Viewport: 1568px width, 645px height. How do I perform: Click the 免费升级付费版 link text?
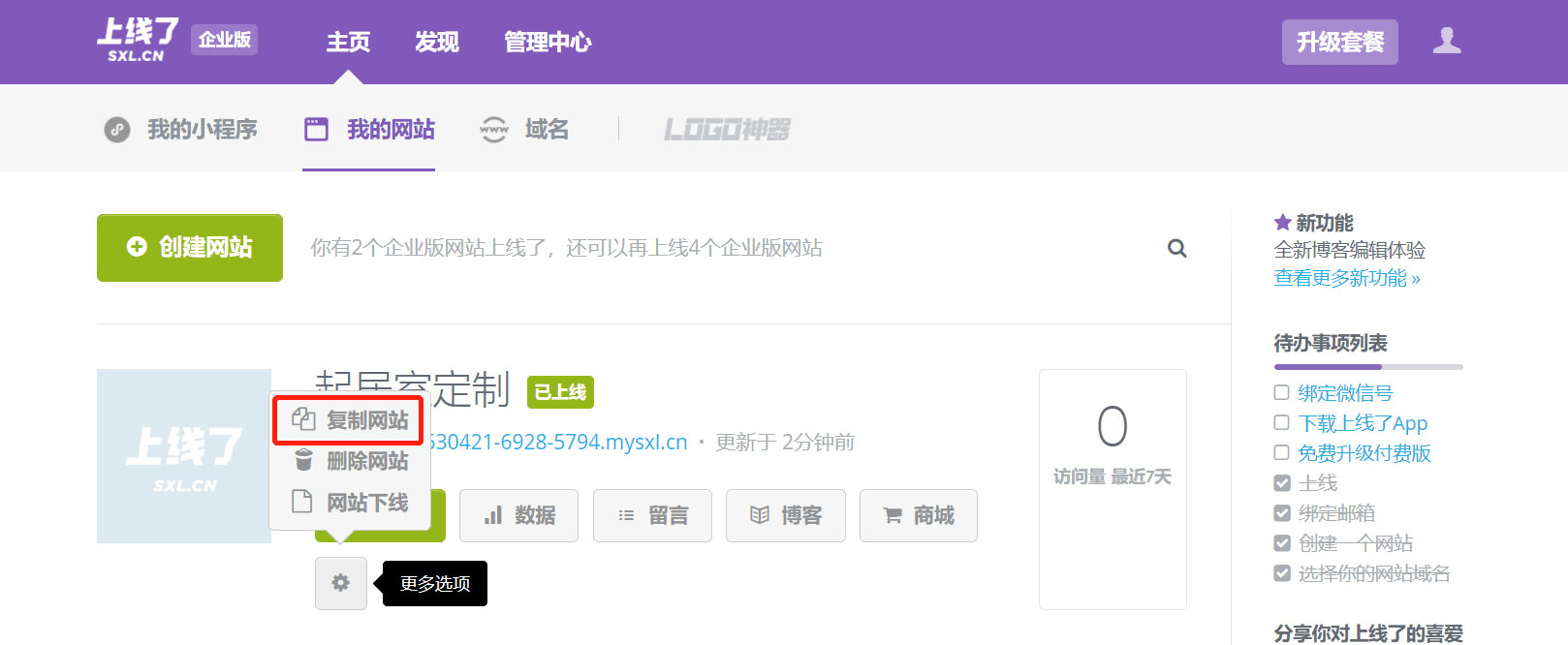tap(1364, 453)
